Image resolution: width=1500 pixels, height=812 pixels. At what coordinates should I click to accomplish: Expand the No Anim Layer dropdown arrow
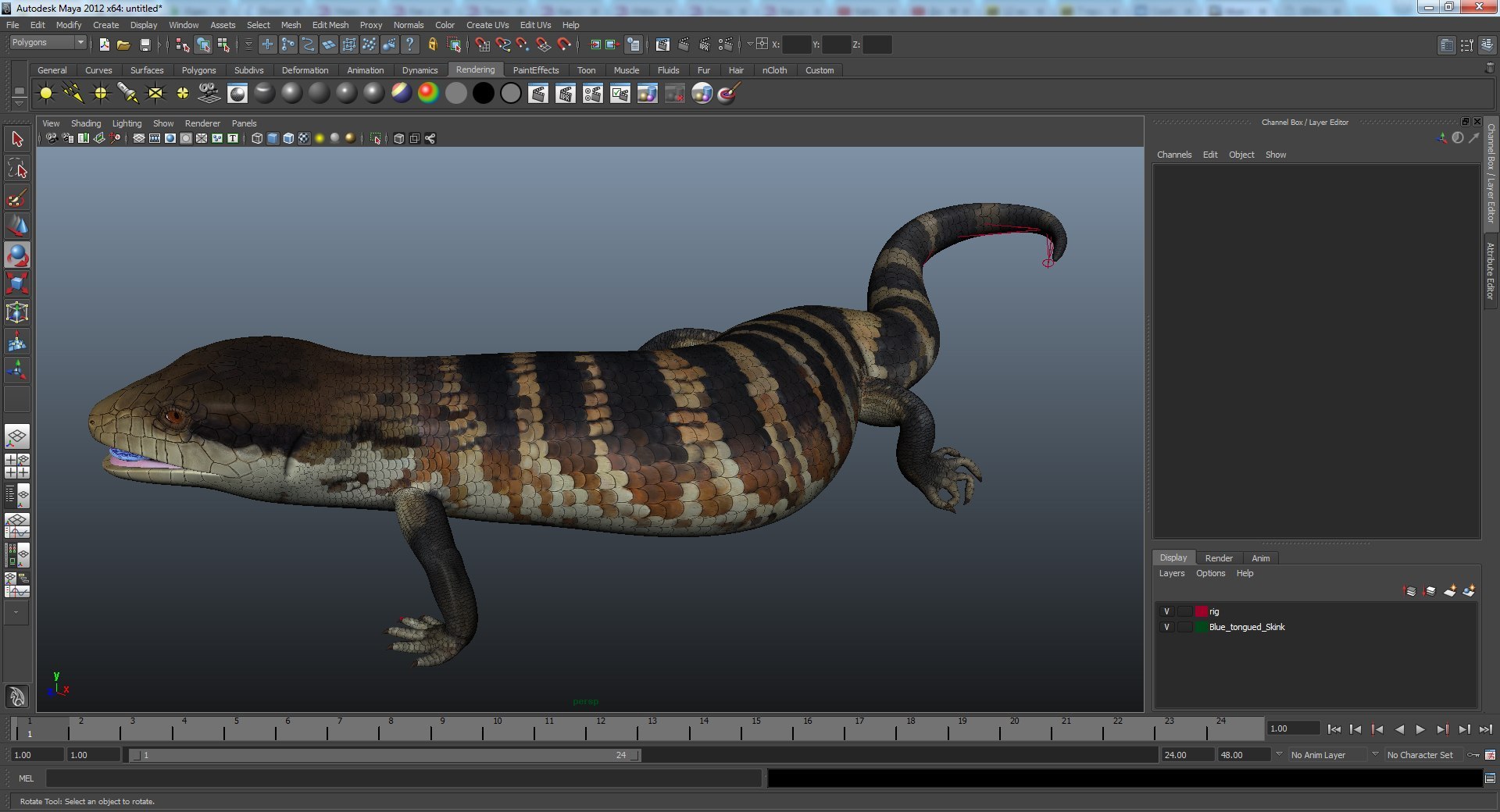click(x=1279, y=754)
